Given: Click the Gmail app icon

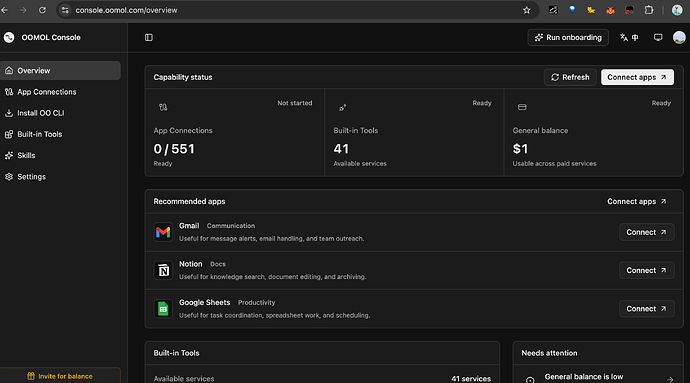Looking at the screenshot, I should [x=163, y=232].
